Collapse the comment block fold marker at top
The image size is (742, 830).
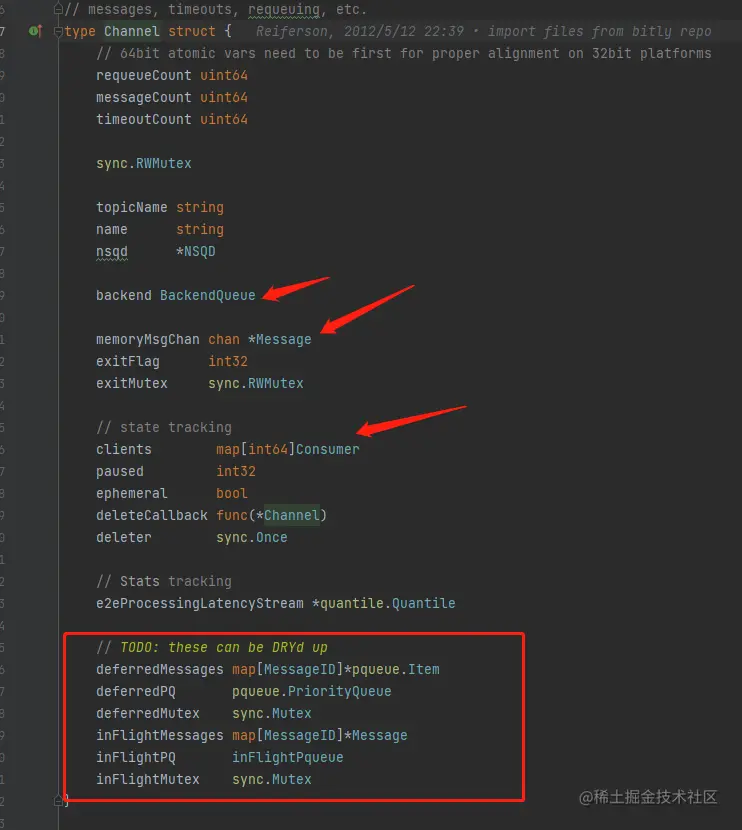58,9
